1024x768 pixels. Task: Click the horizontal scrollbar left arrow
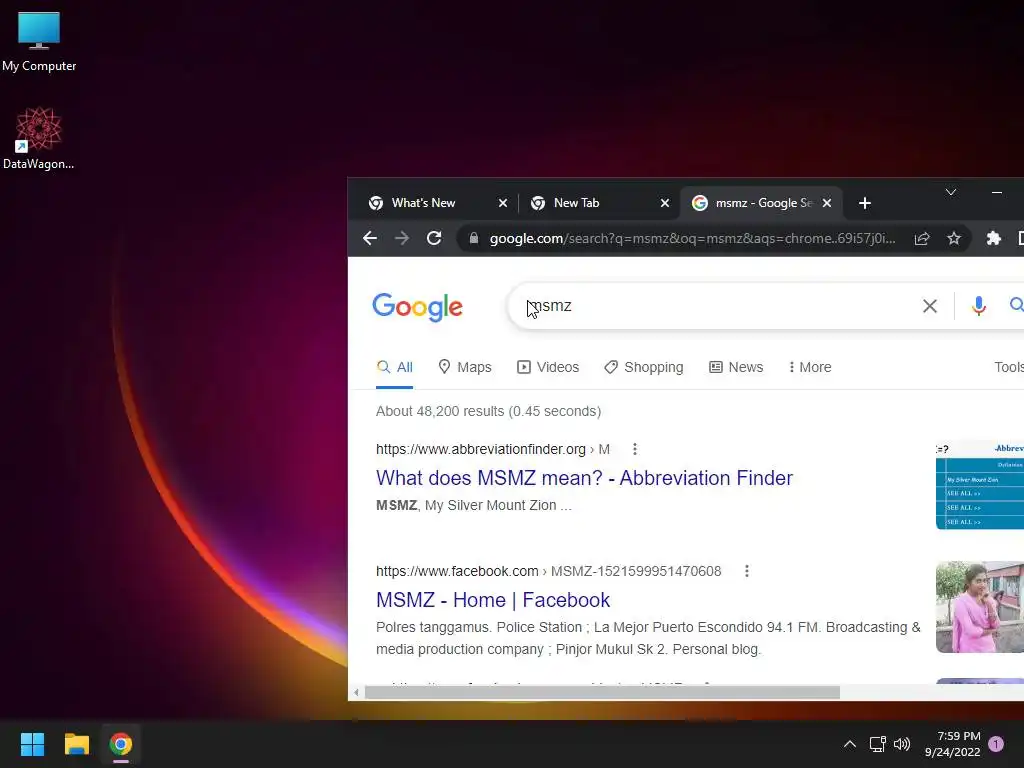coord(356,692)
